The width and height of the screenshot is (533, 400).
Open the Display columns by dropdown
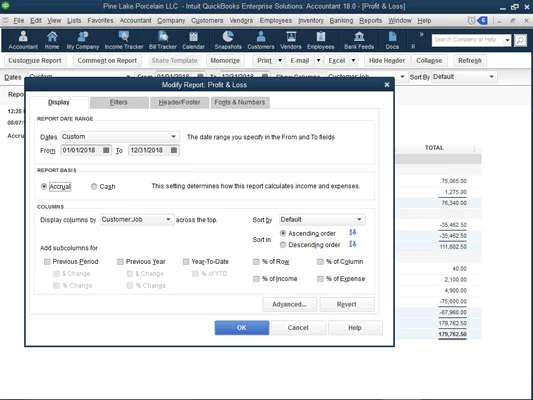click(x=137, y=220)
